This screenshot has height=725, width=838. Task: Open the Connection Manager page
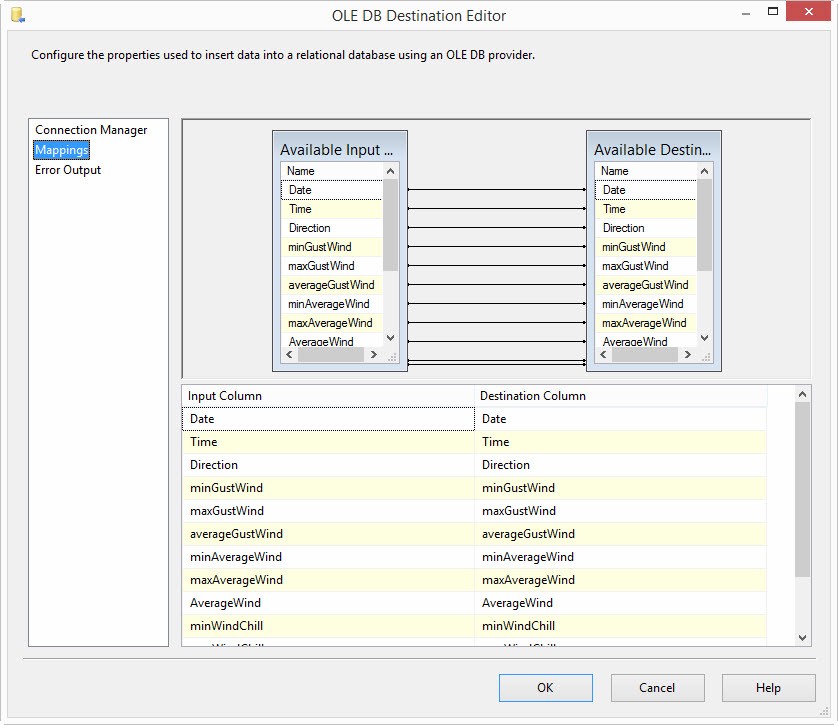click(91, 130)
